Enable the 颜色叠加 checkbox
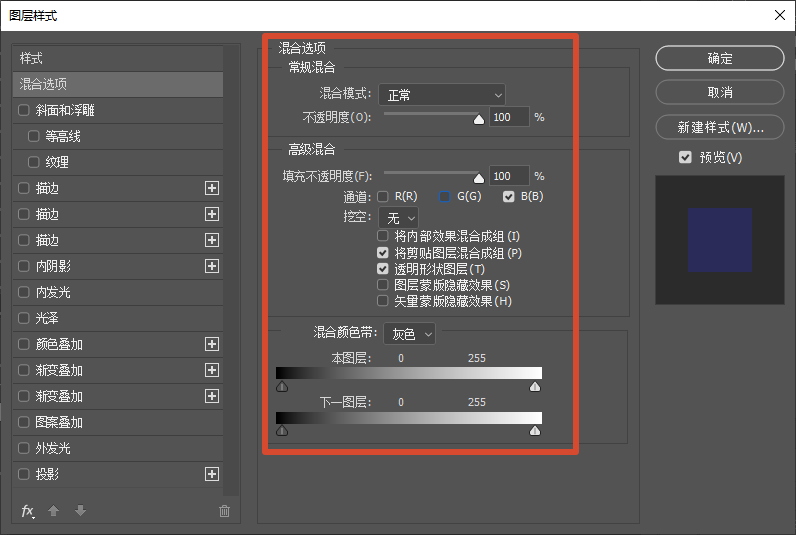This screenshot has width=796, height=535. point(24,344)
